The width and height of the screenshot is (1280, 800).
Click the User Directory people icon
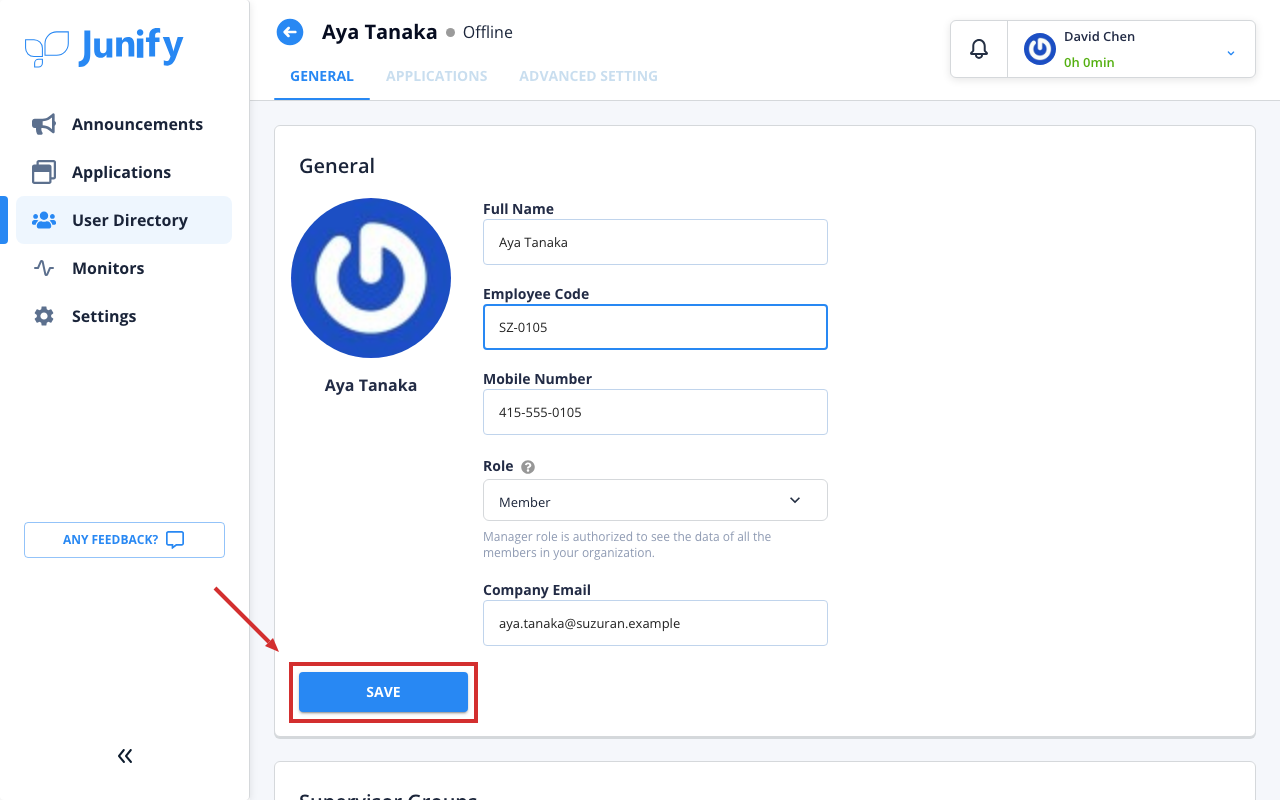(x=44, y=220)
